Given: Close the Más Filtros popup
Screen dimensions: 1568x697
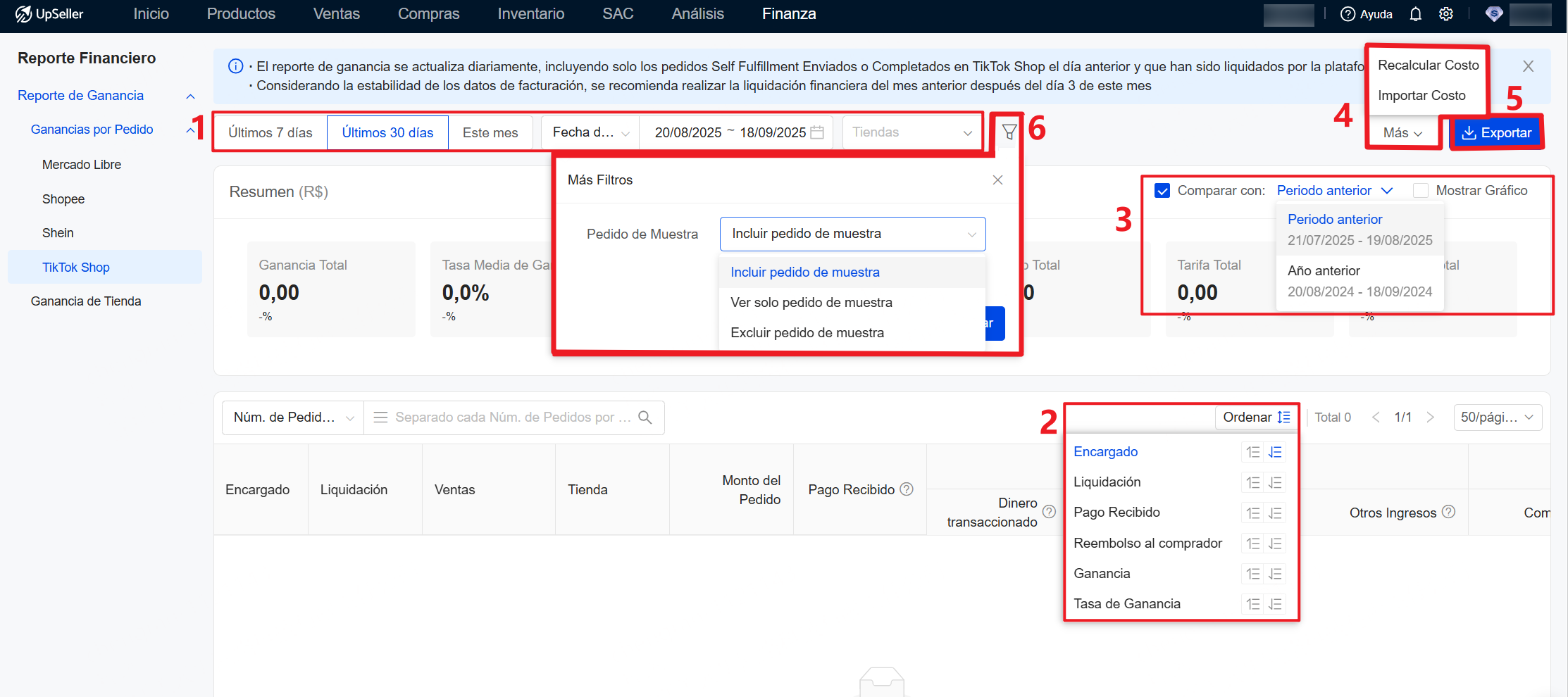Looking at the screenshot, I should pos(997,180).
